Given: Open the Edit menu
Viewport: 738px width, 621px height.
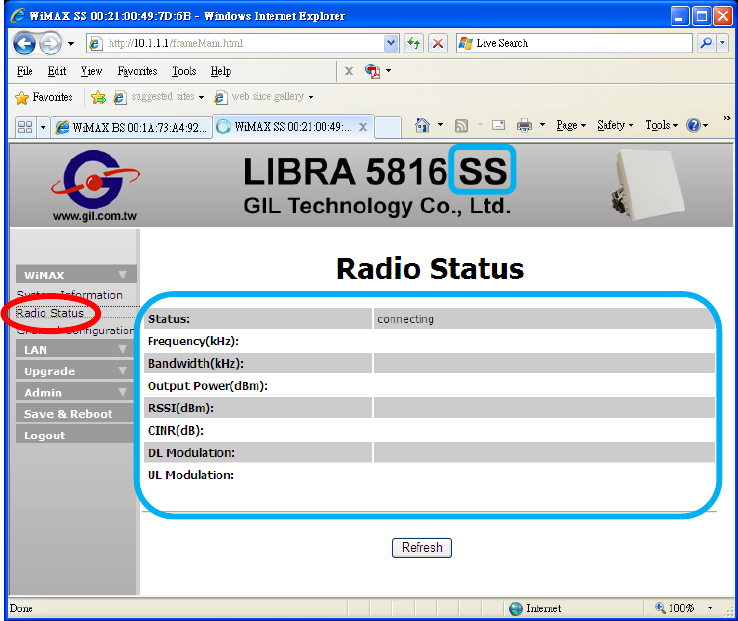Looking at the screenshot, I should pos(57,71).
